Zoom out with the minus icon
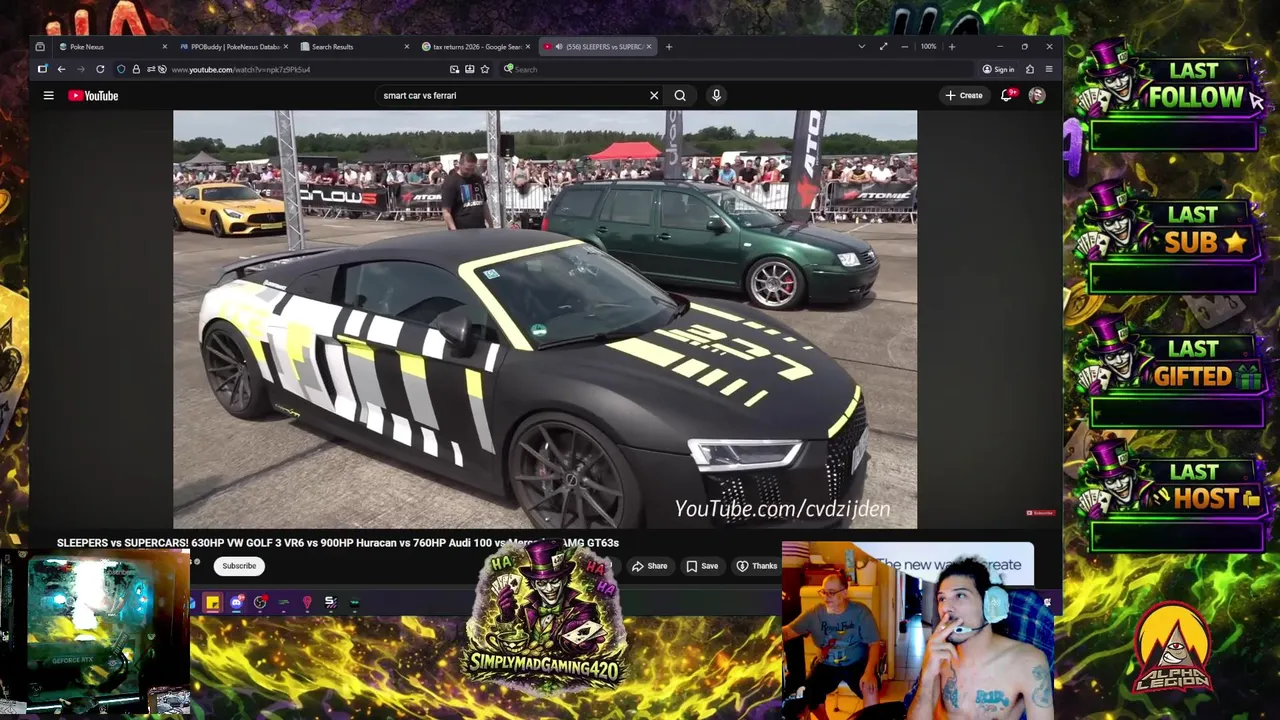This screenshot has height=720, width=1280. pyautogui.click(x=905, y=46)
